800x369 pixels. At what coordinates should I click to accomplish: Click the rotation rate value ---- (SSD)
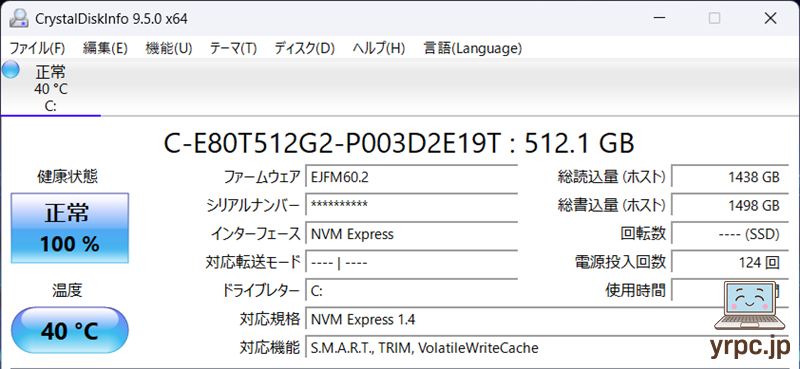click(x=730, y=234)
